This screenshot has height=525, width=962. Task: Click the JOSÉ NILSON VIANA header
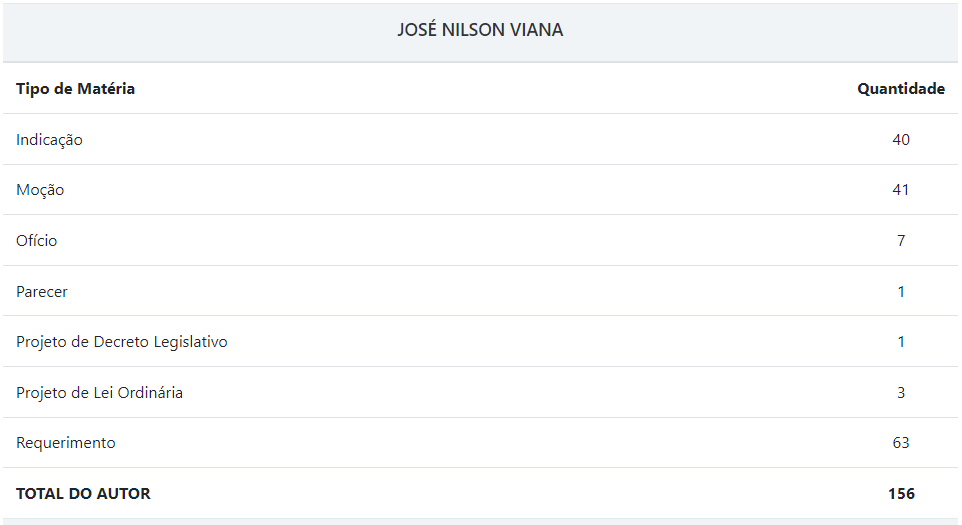tap(480, 29)
